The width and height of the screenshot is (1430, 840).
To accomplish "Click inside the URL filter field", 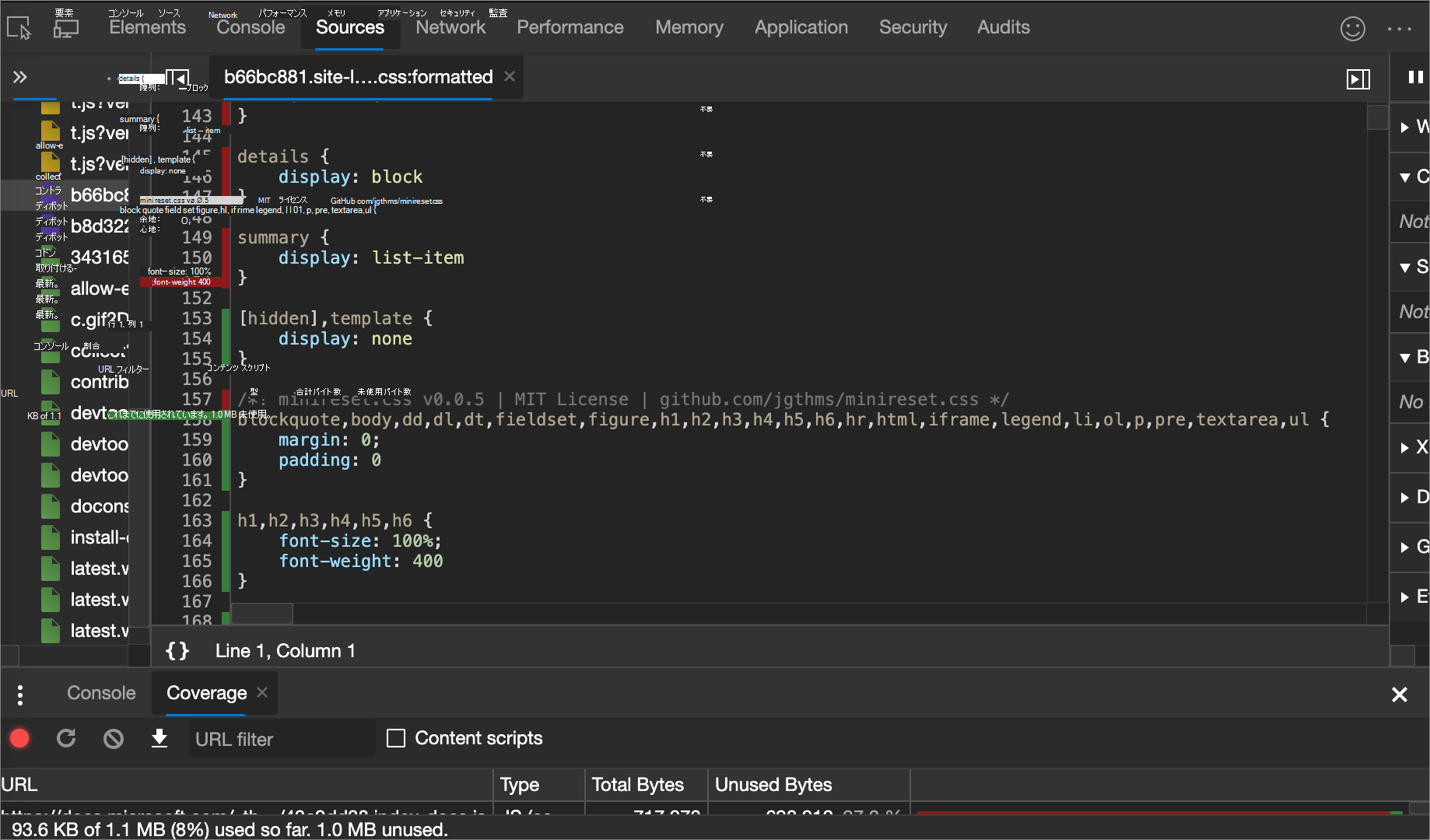I will 280,738.
